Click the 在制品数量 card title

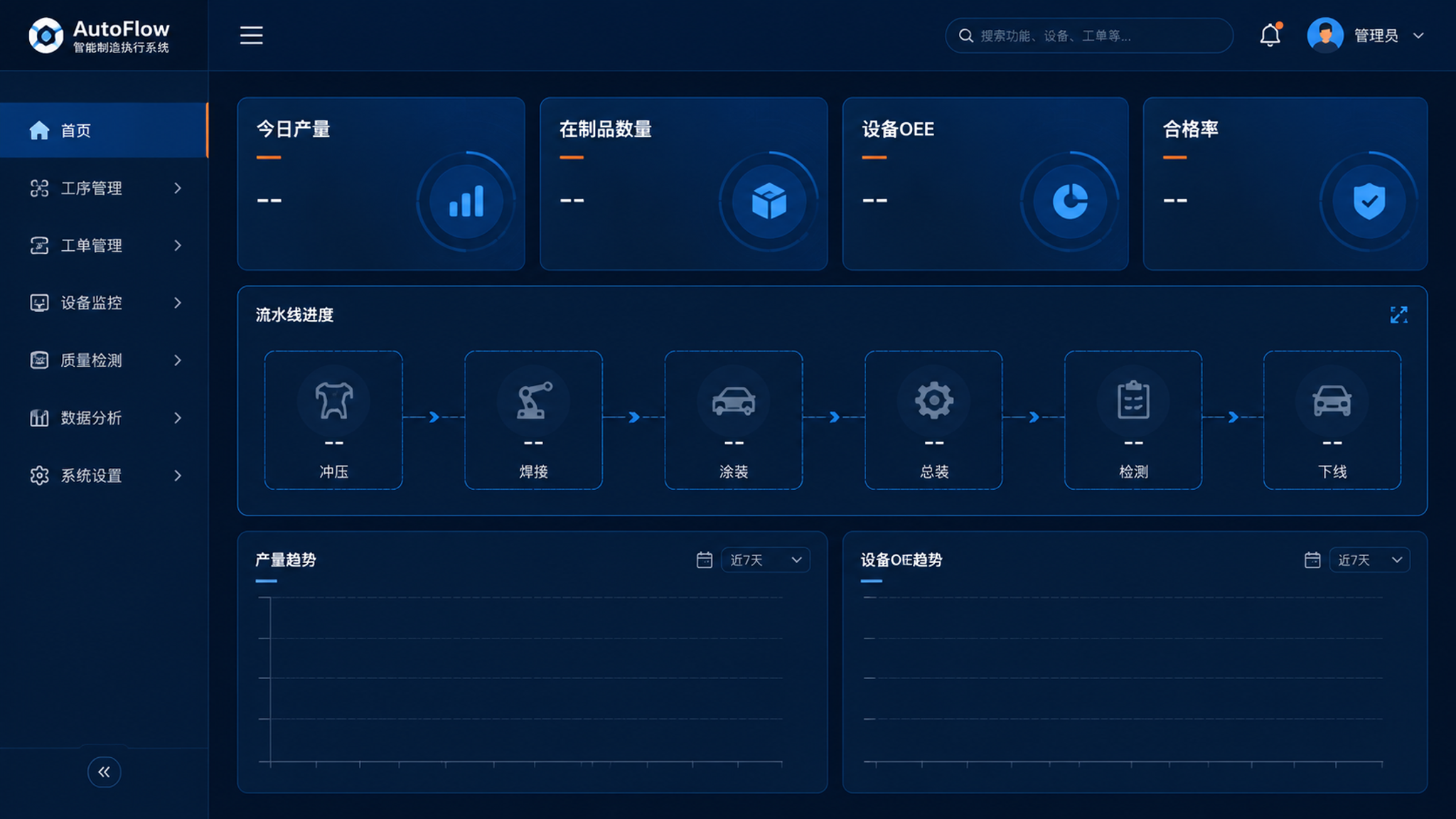(x=606, y=129)
